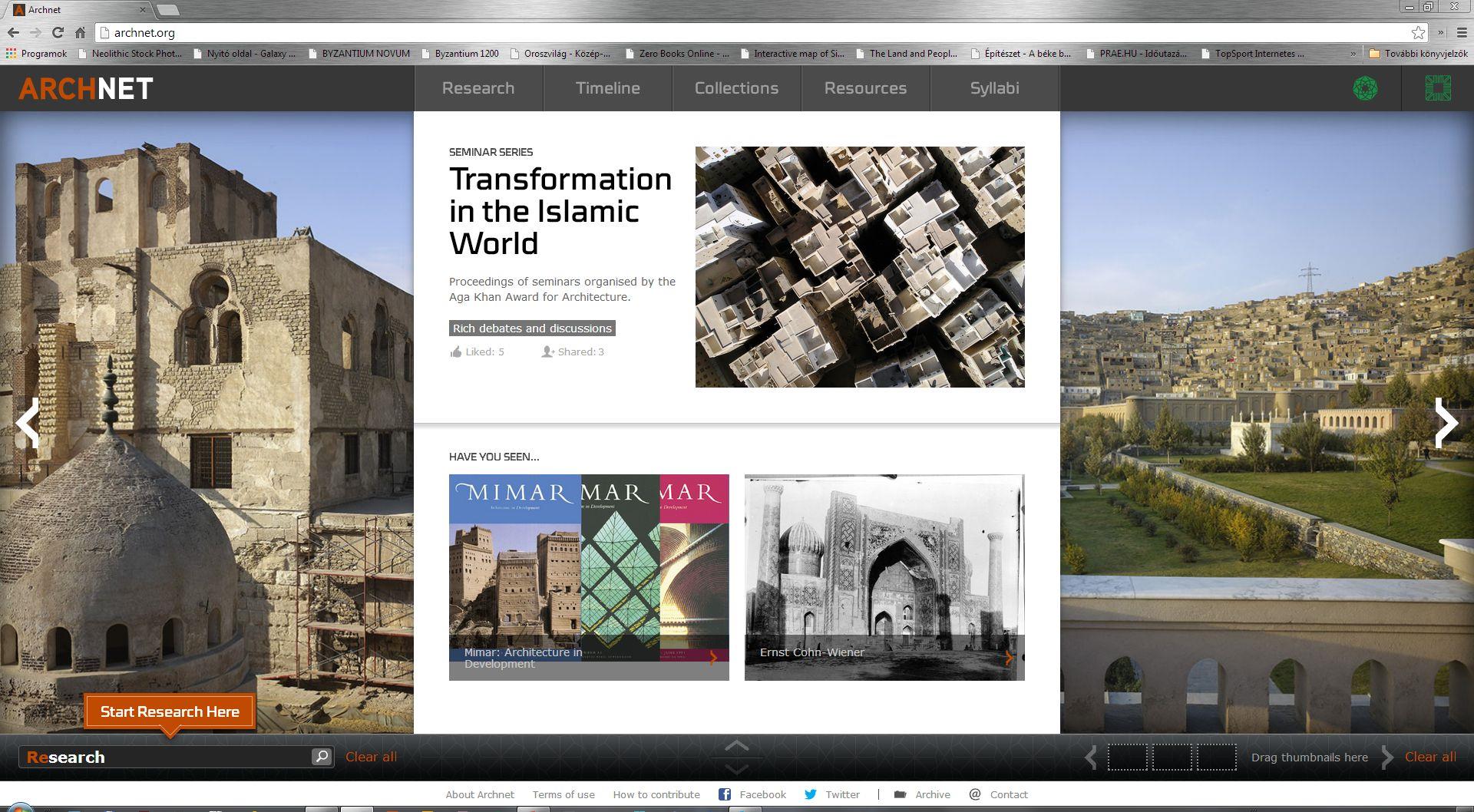
Task: Show more bookmarks with the overflow chevron
Action: tap(1353, 53)
